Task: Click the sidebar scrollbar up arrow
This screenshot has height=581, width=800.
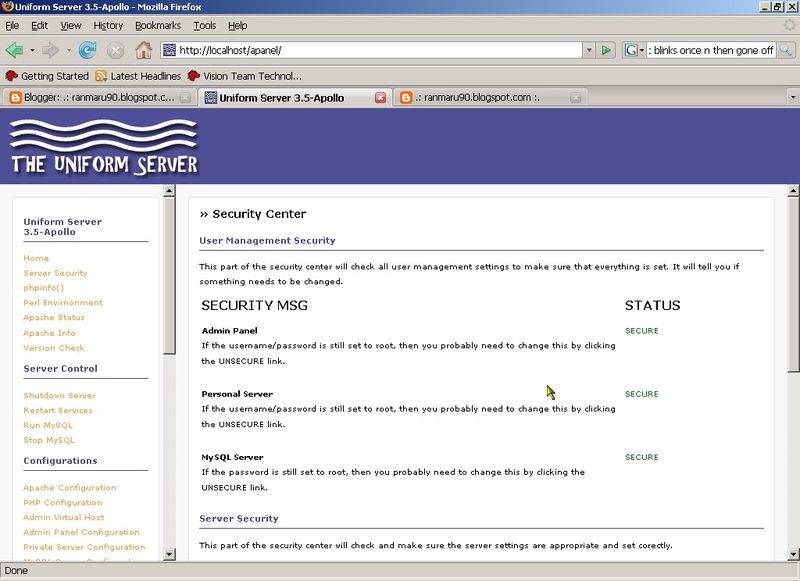Action: point(169,191)
